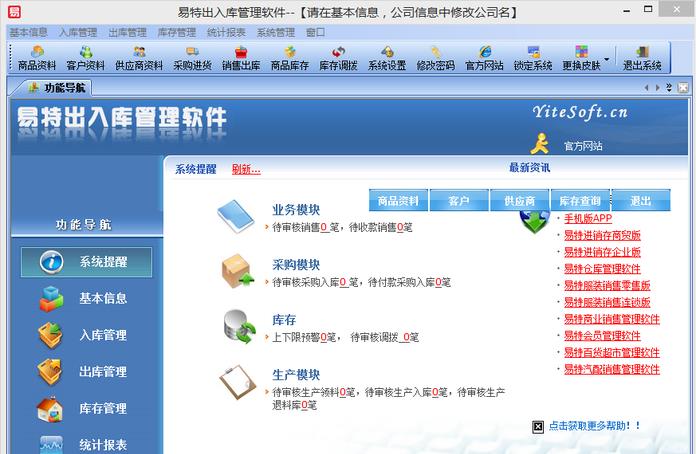The image size is (696, 454).
Task: Select 锁定系统 toolbar icon
Action: coord(533,58)
